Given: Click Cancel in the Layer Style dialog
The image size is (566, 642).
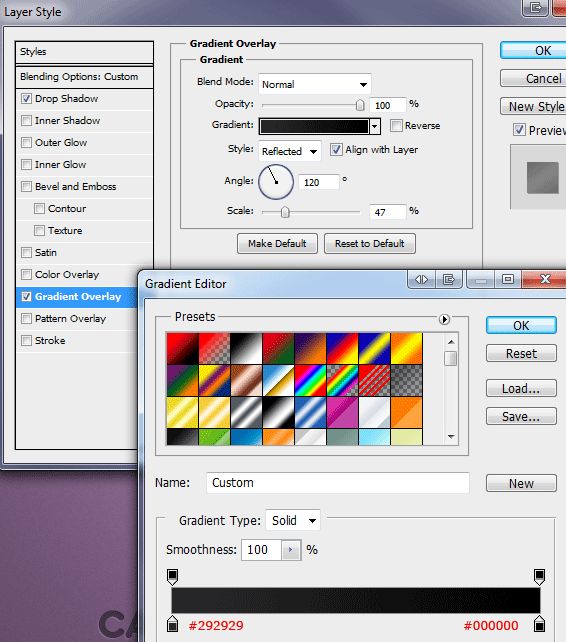Looking at the screenshot, I should point(533,78).
